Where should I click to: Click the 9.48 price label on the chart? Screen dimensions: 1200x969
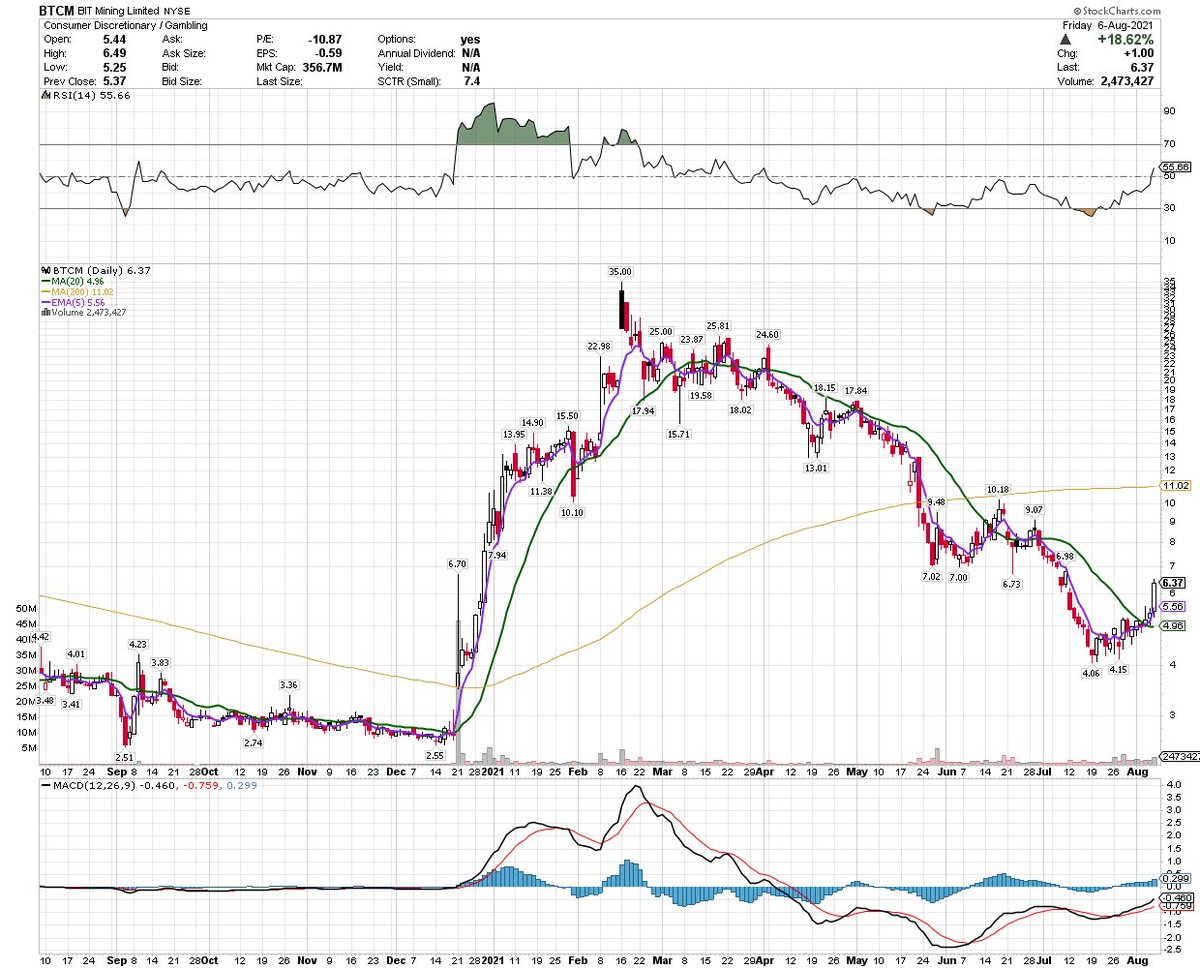point(937,501)
